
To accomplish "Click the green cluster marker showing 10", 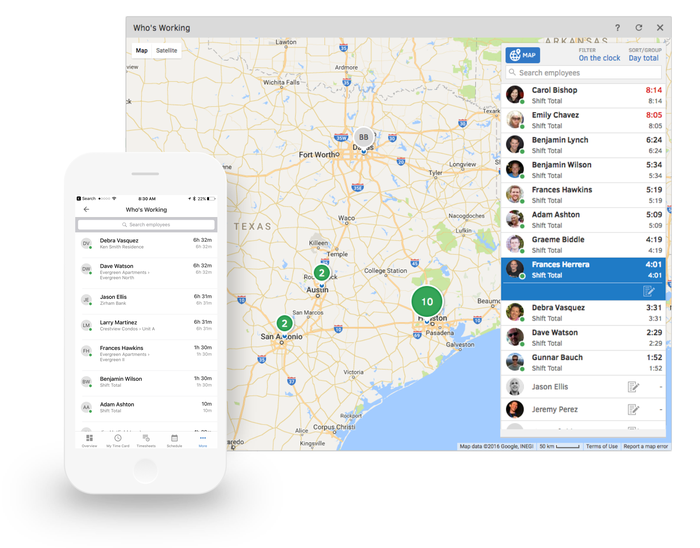I will coord(427,301).
